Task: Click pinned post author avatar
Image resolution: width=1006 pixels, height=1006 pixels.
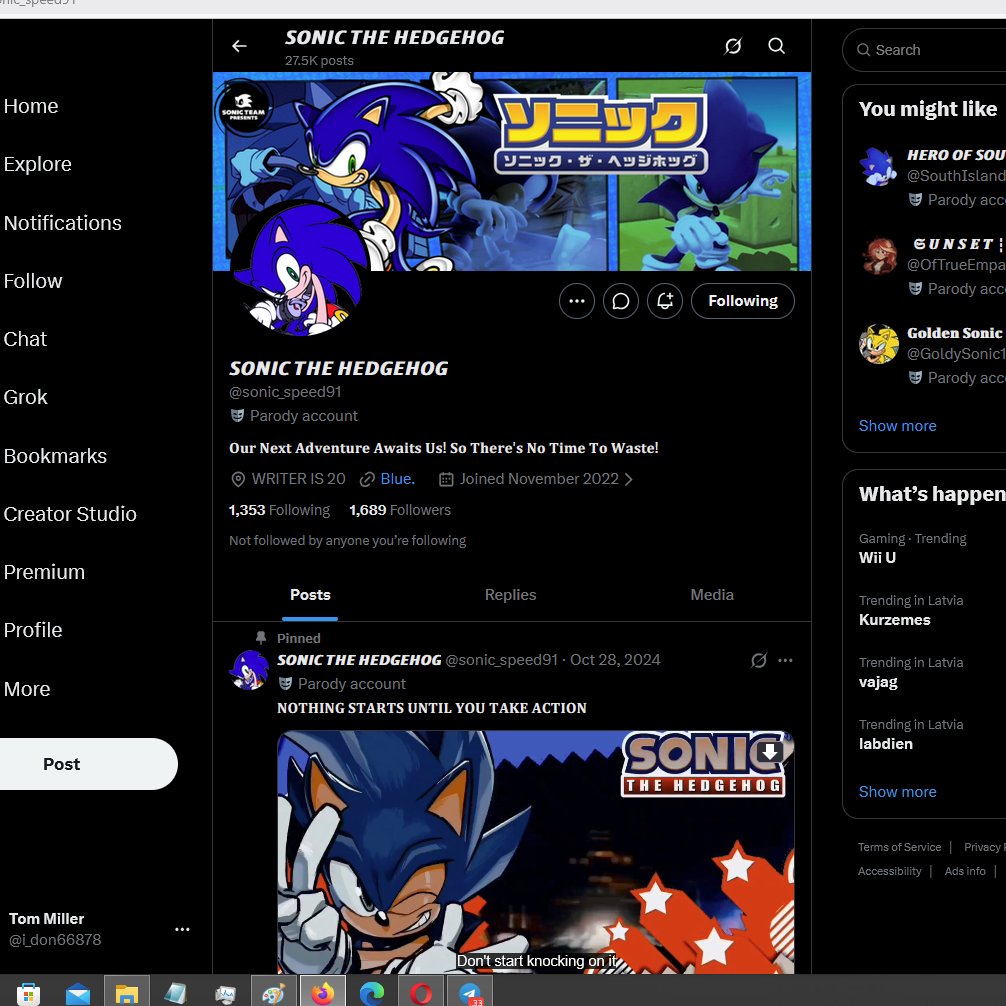Action: point(249,670)
